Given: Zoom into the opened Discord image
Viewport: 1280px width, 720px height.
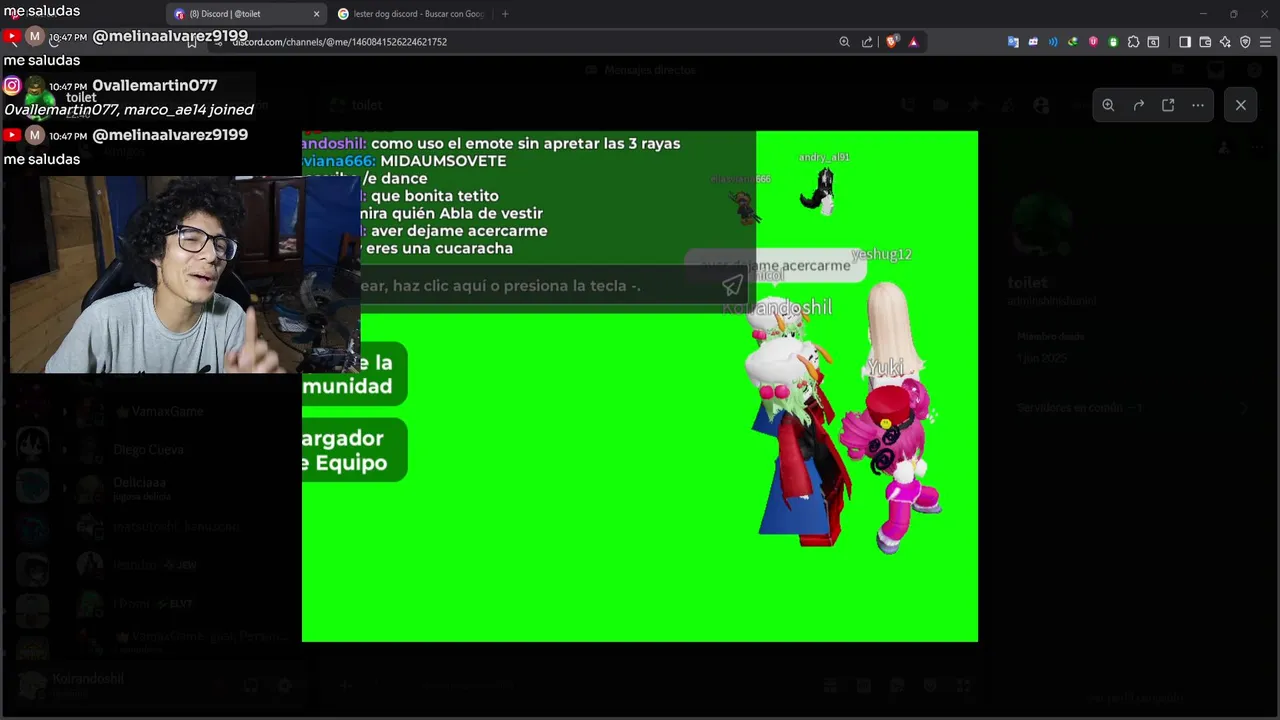Looking at the screenshot, I should click(1108, 105).
